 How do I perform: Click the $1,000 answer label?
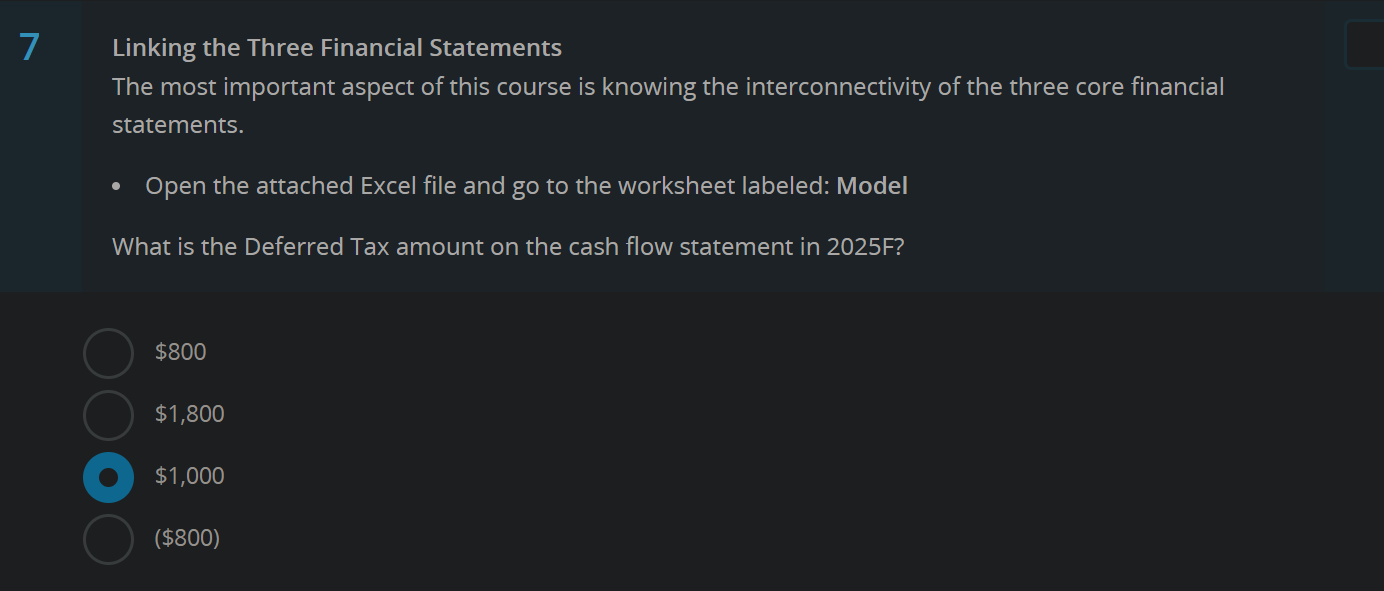click(x=189, y=476)
